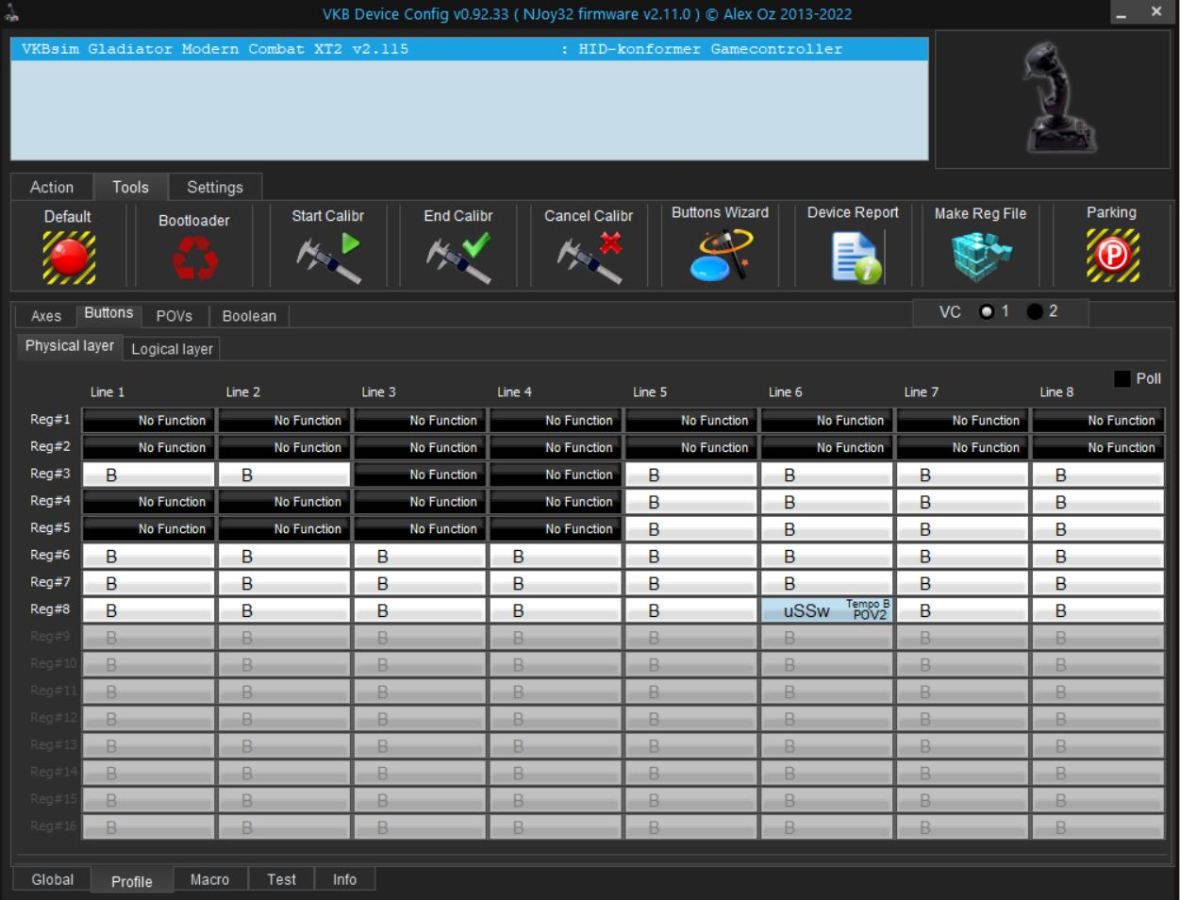Open the Global bottom tab
The width and height of the screenshot is (1180, 900).
coord(53,879)
